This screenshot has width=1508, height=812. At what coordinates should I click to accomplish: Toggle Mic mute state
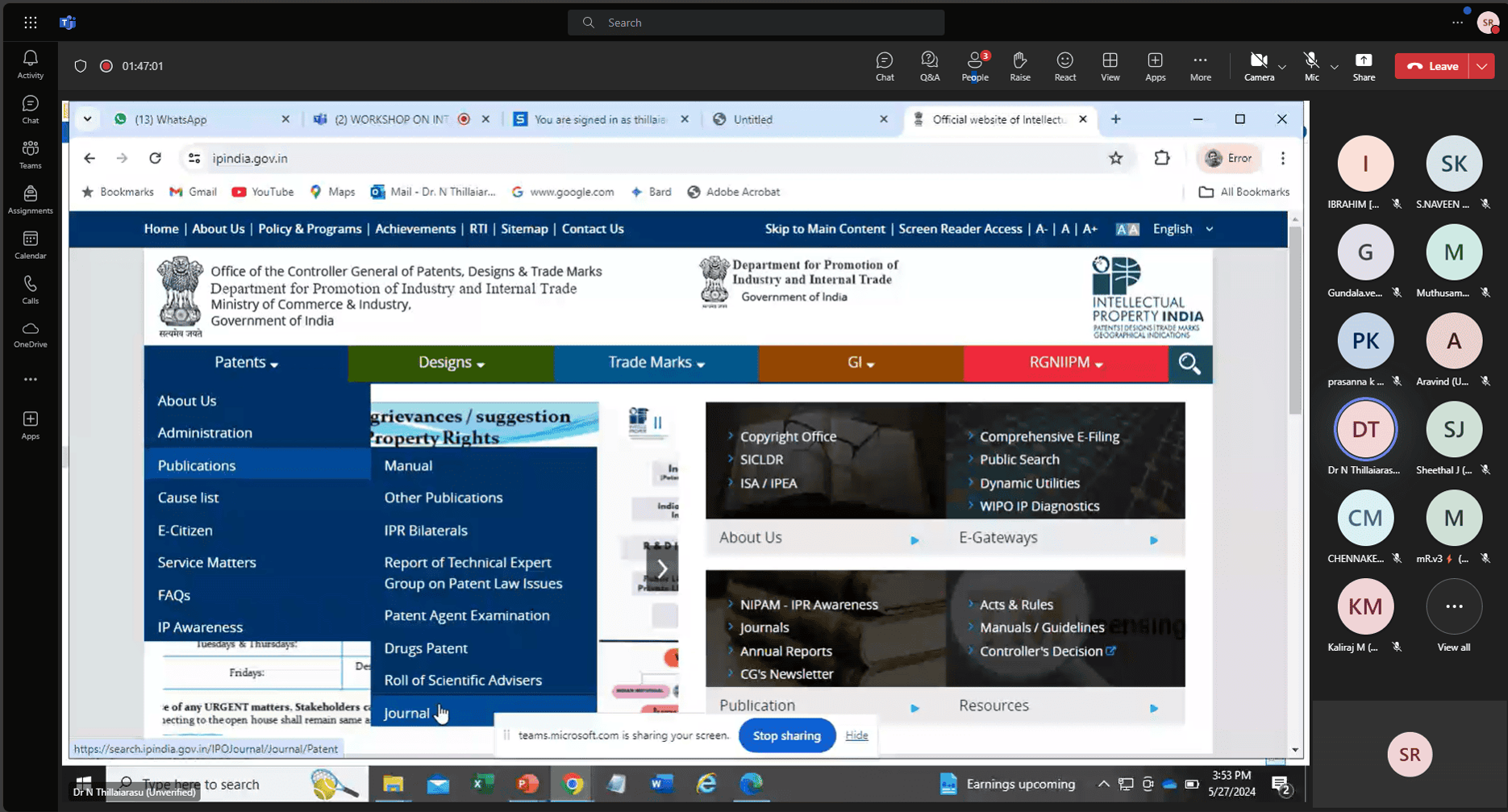point(1311,66)
